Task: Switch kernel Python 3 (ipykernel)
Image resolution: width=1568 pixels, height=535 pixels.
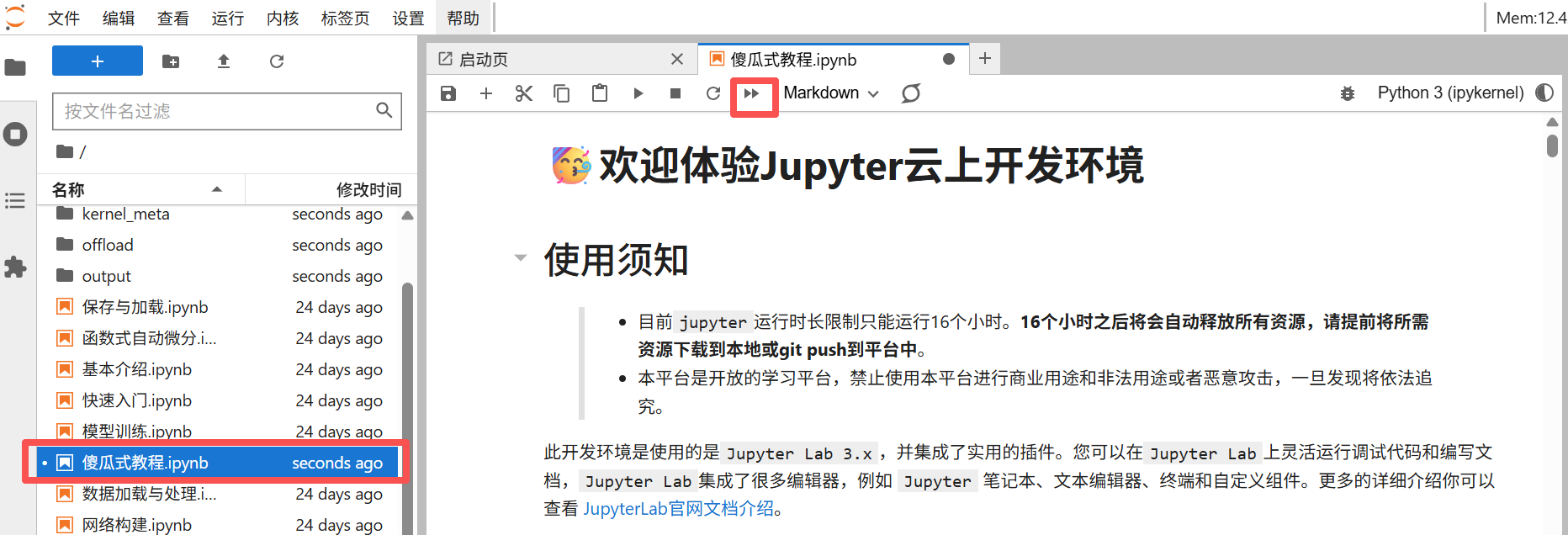Action: (x=1450, y=93)
